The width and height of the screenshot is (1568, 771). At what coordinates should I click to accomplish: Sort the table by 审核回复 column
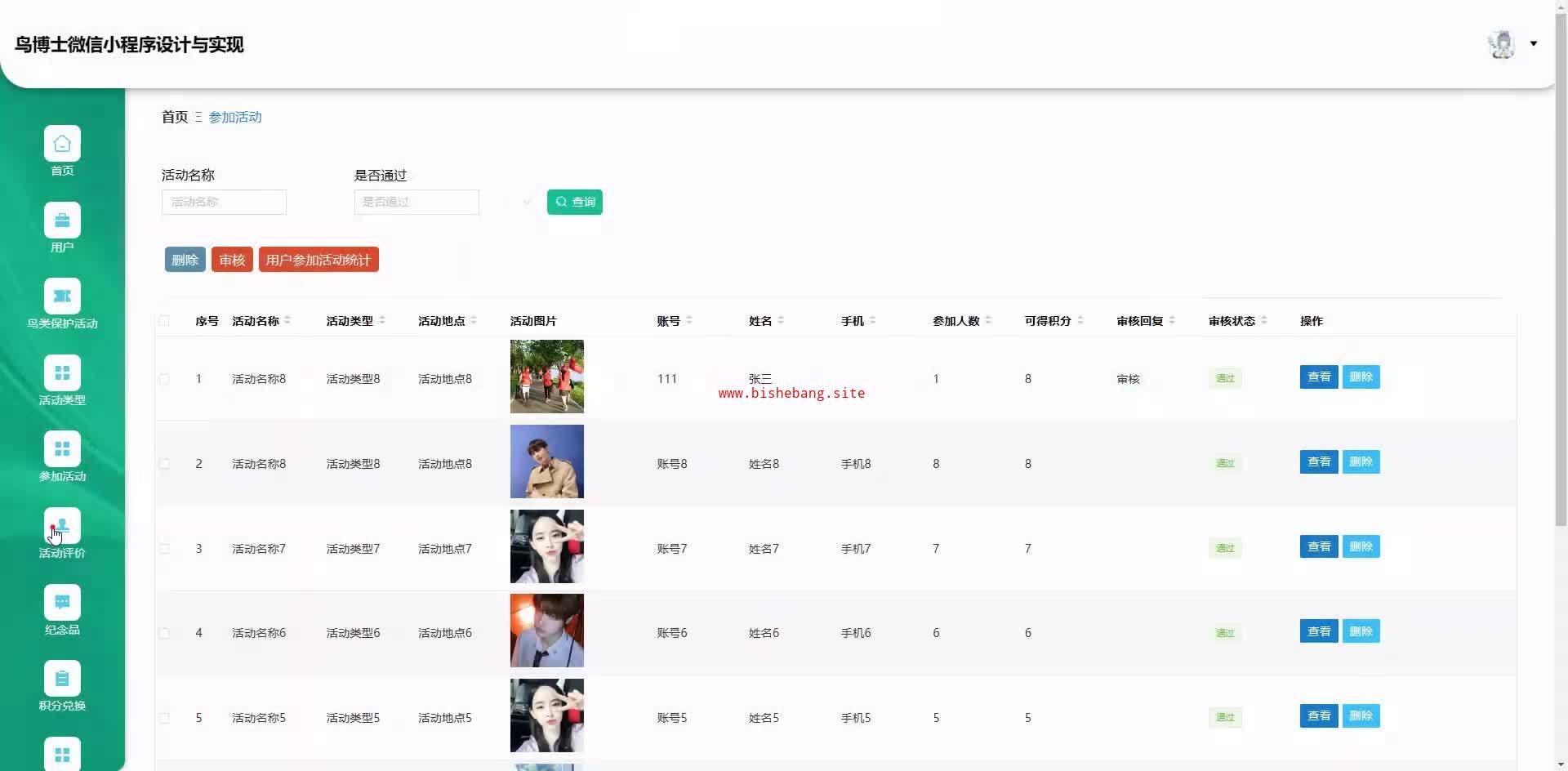coord(1172,320)
